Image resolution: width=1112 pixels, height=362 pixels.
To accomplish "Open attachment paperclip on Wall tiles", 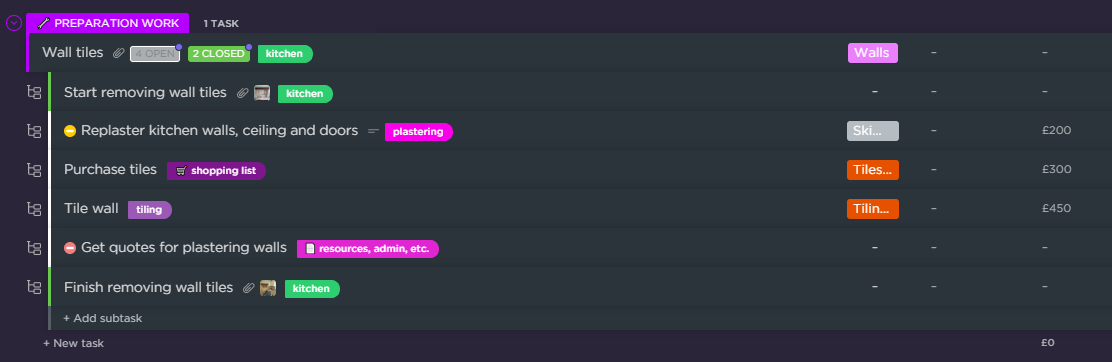I will (119, 53).
